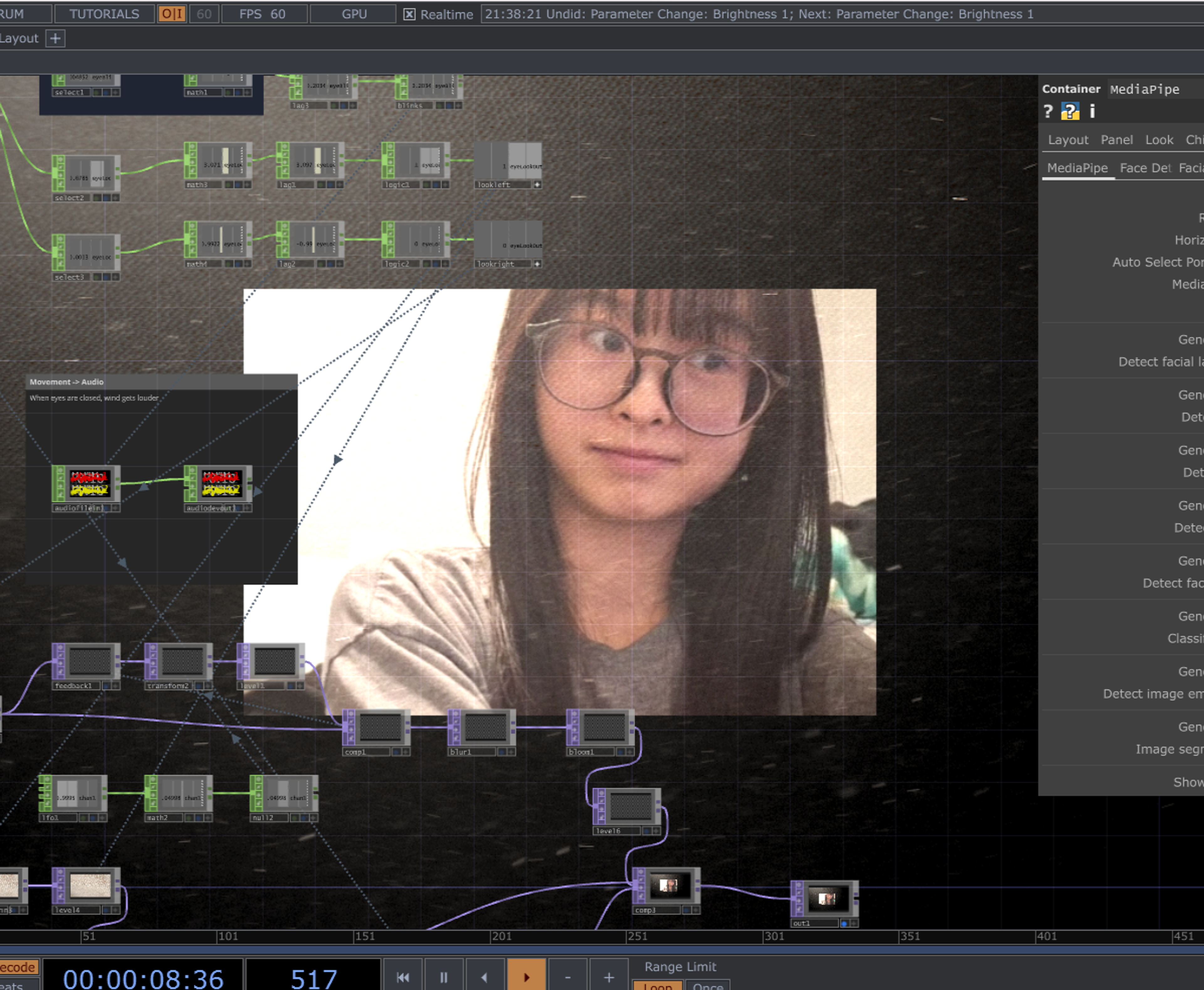Step one frame backward
1204x990 pixels.
point(484,977)
